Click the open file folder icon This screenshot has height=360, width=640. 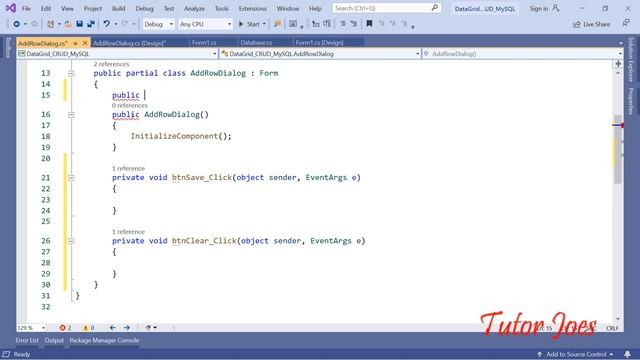68,24
